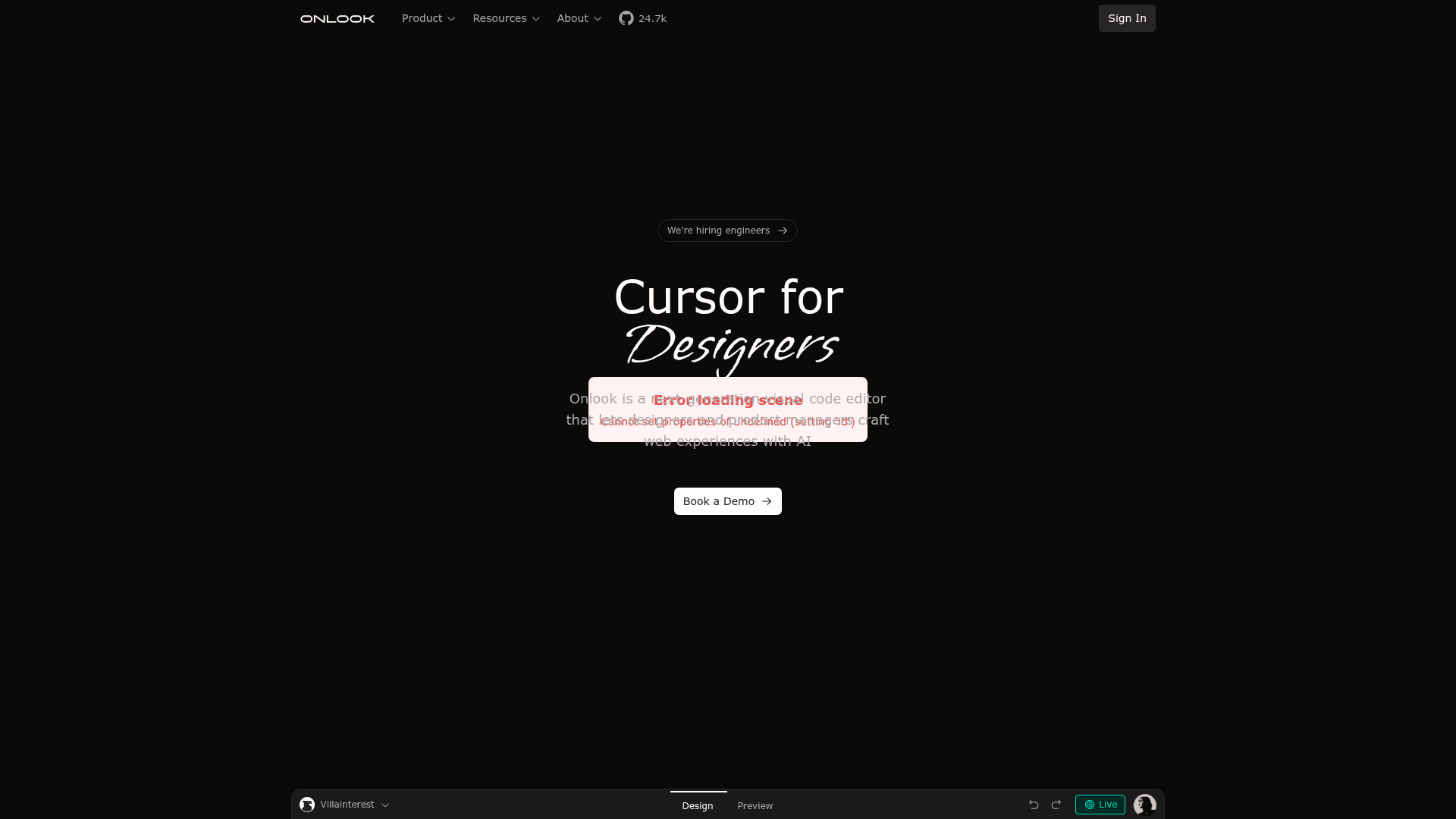Click the Villainterest project logo icon
The width and height of the screenshot is (1456, 819).
(307, 805)
